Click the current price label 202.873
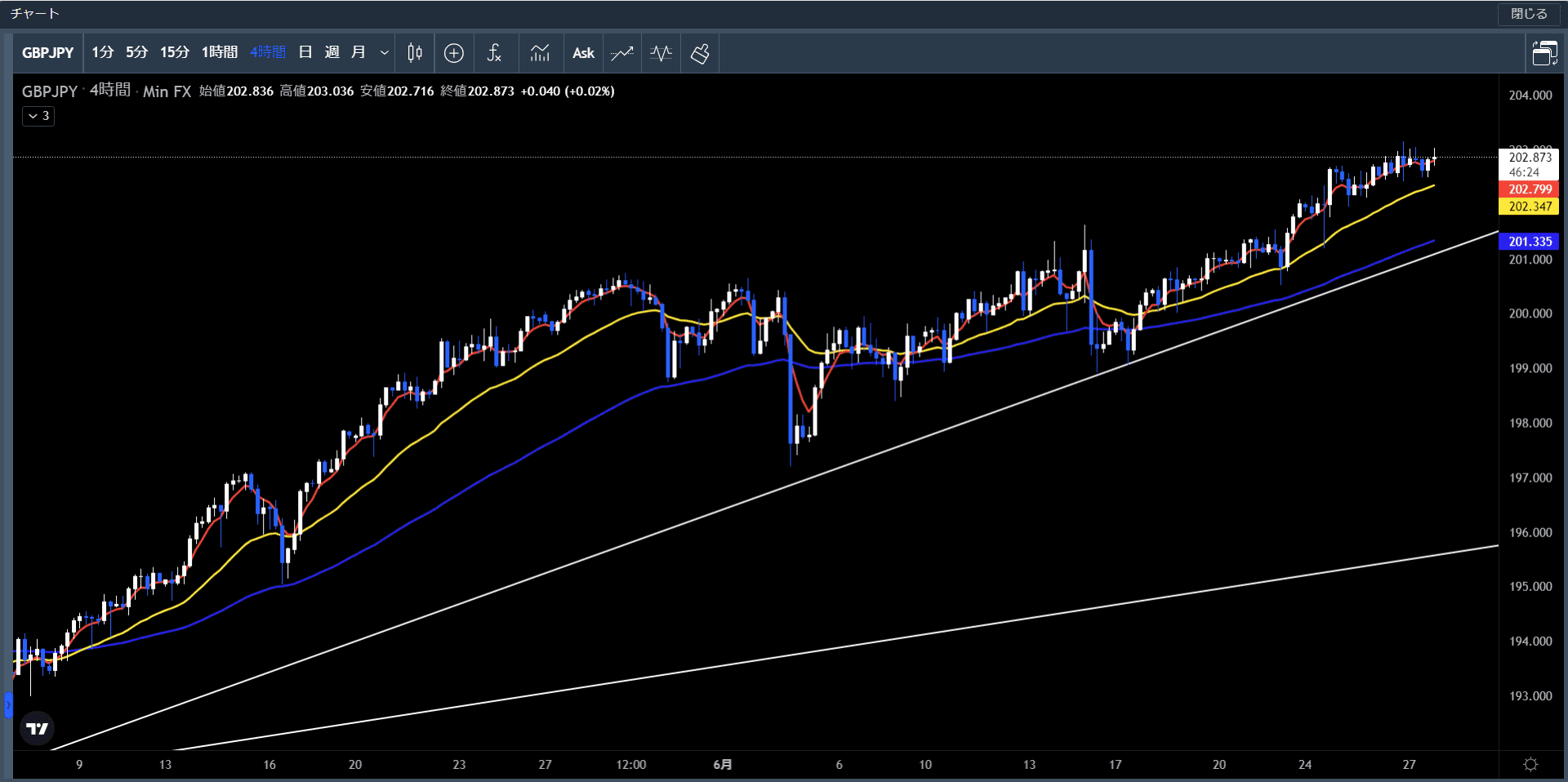Image resolution: width=1568 pixels, height=782 pixels. click(x=1530, y=158)
